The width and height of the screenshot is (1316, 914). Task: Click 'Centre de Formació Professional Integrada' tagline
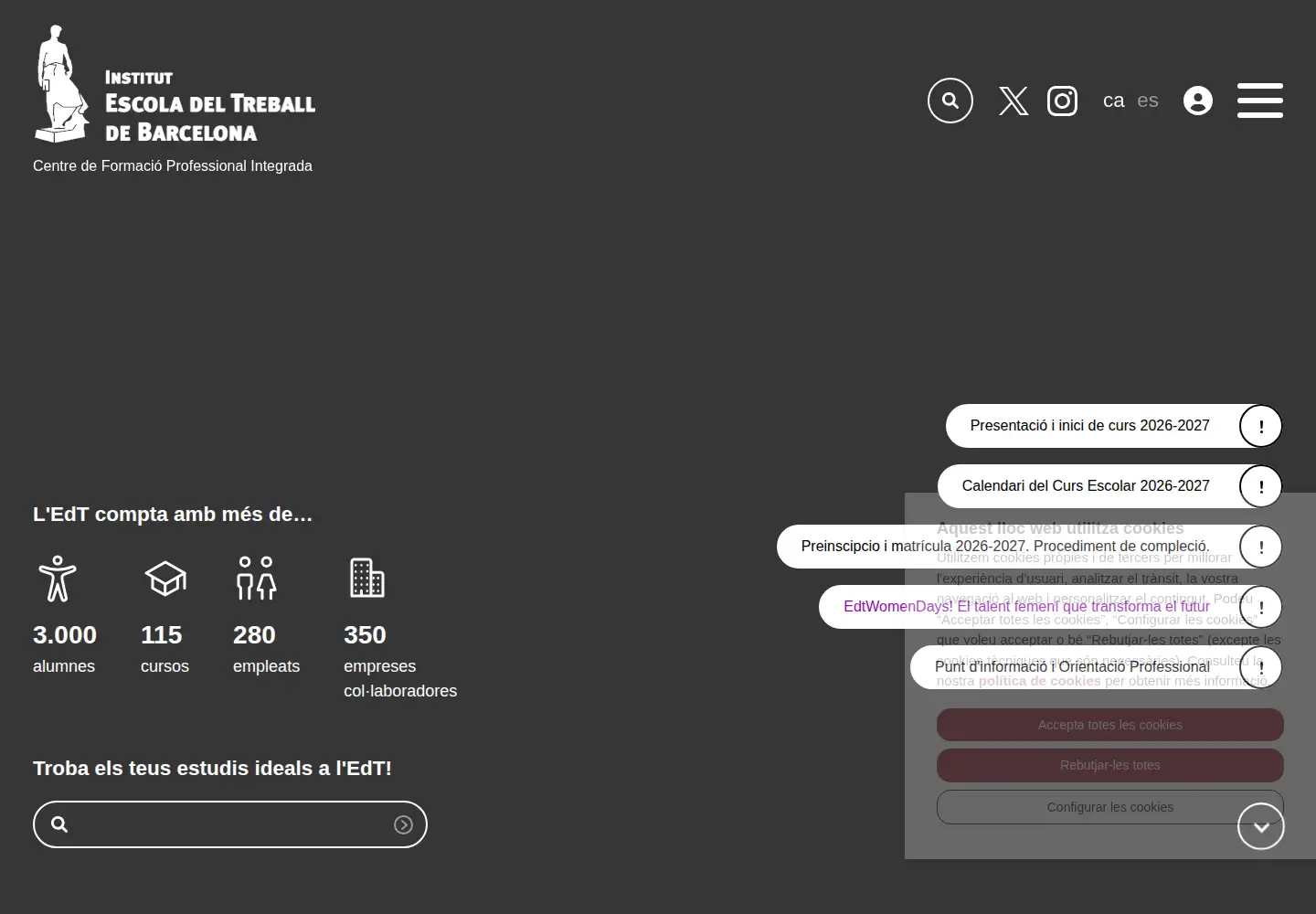tap(173, 165)
